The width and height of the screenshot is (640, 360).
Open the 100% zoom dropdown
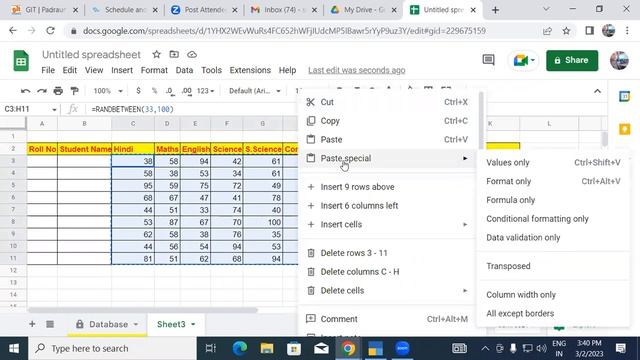click(108, 91)
